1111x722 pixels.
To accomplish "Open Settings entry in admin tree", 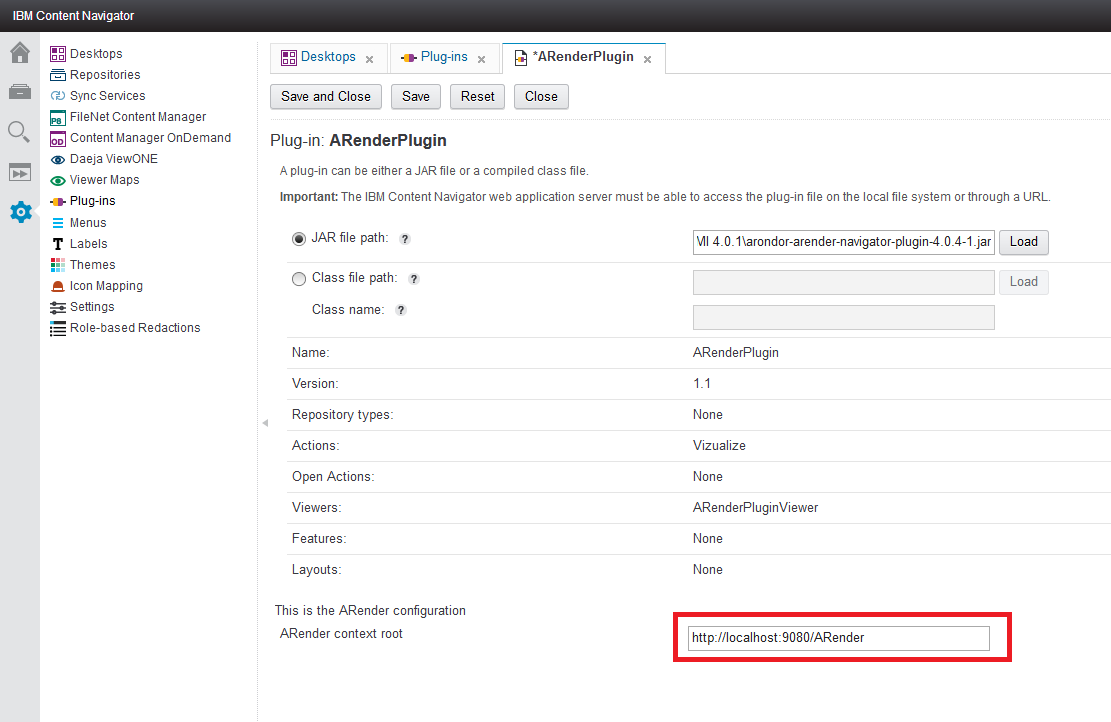I will click(92, 307).
